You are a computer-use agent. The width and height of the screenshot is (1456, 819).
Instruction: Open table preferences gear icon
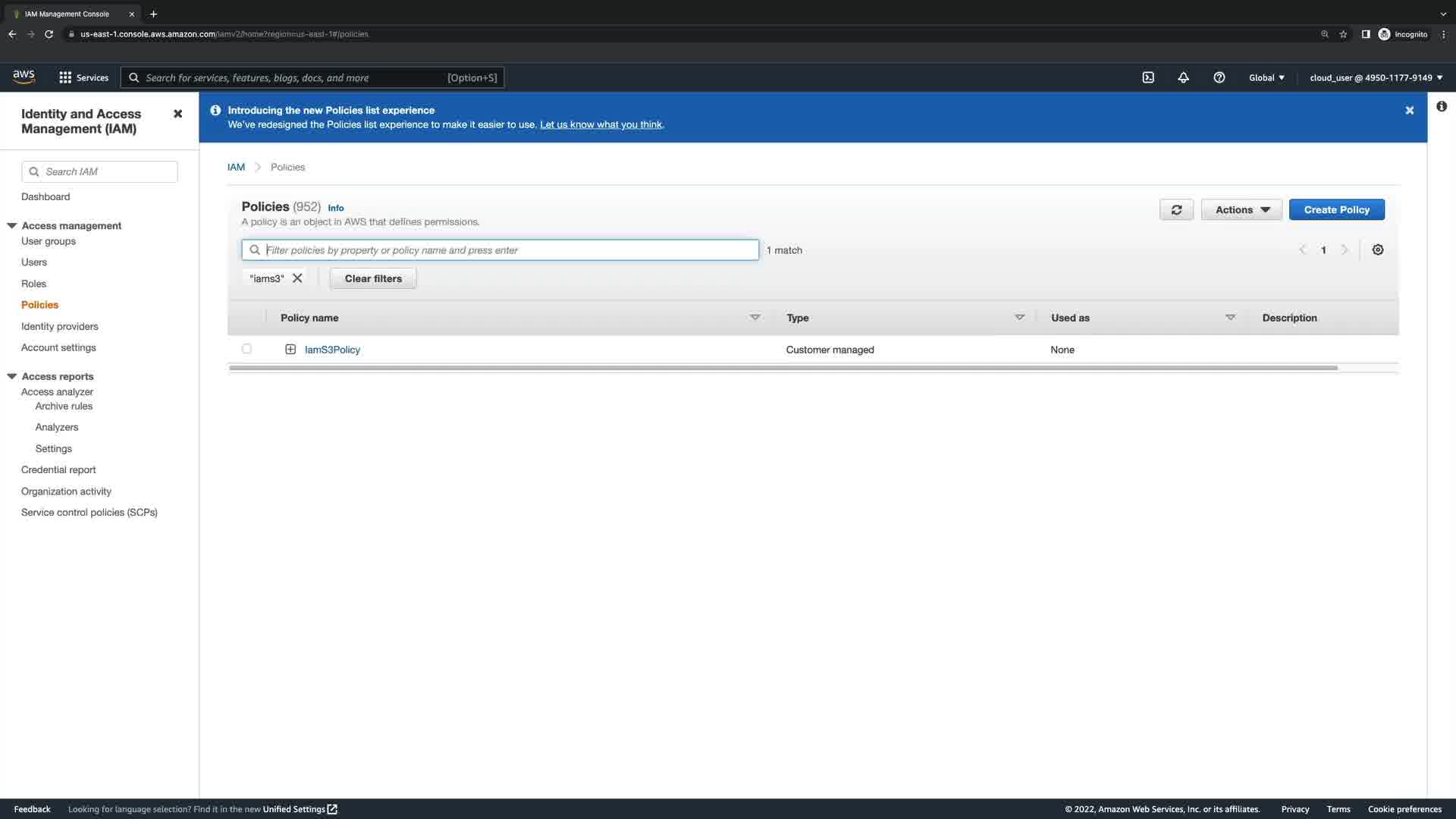[x=1378, y=250]
